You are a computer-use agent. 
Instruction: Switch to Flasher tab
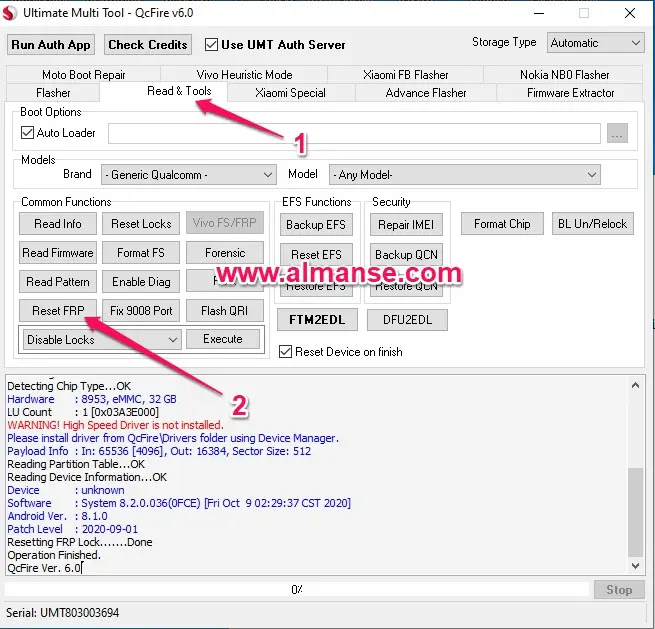pos(53,93)
